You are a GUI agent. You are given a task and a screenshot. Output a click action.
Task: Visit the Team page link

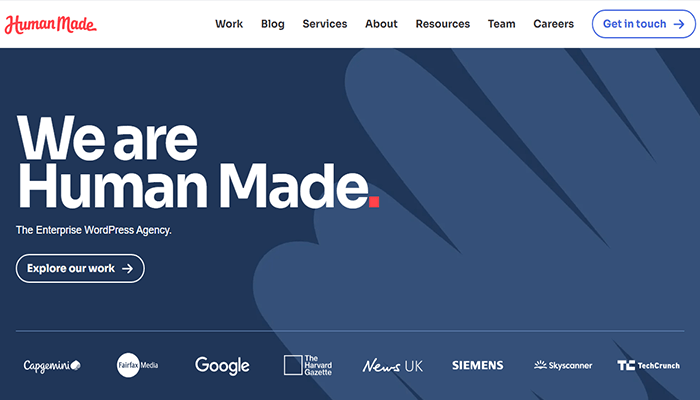click(x=501, y=24)
